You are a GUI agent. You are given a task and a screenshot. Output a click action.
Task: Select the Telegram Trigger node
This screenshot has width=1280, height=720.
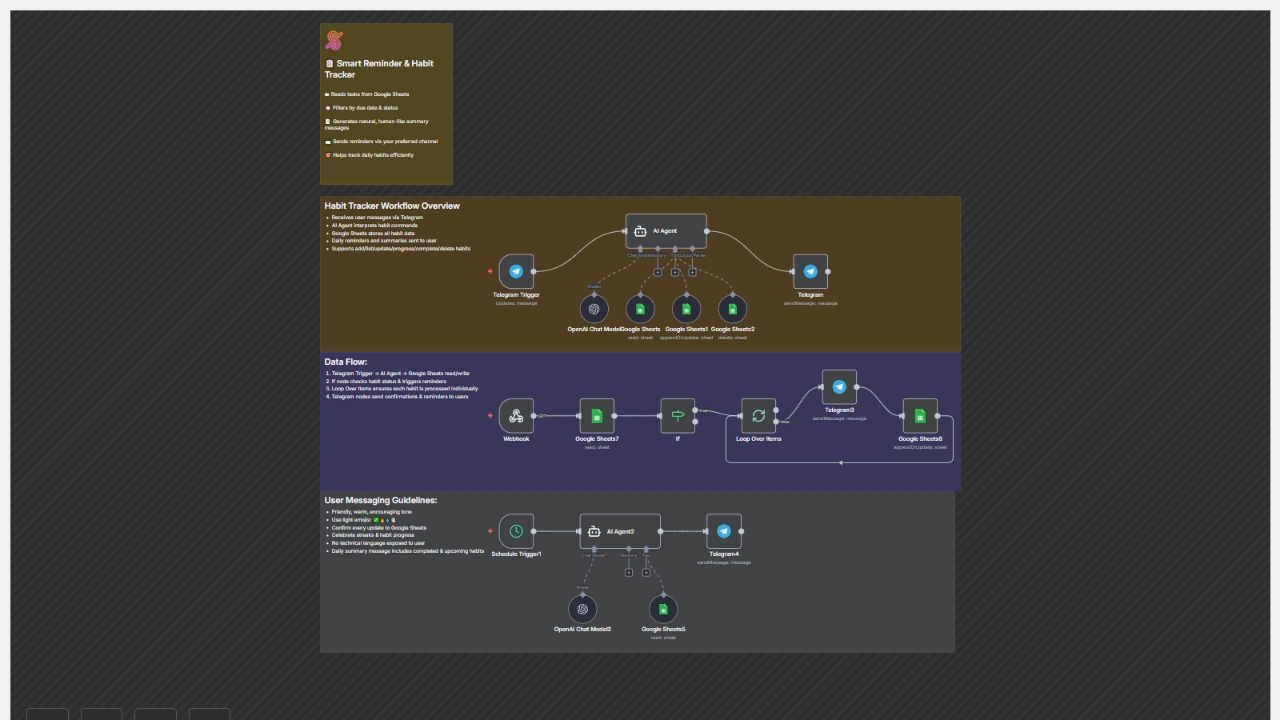coord(516,271)
